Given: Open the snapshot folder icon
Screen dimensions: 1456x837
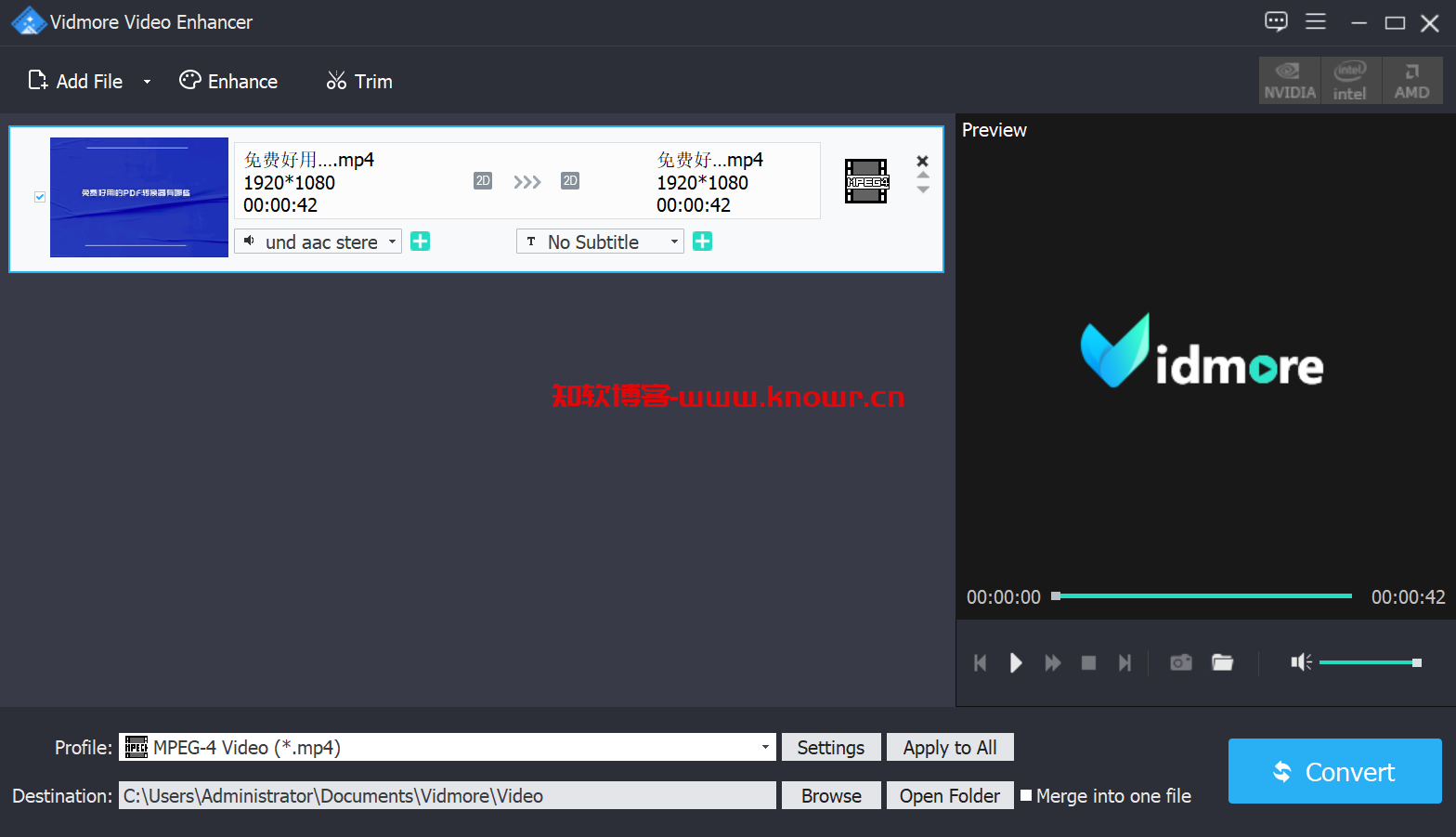Looking at the screenshot, I should pos(1222,662).
